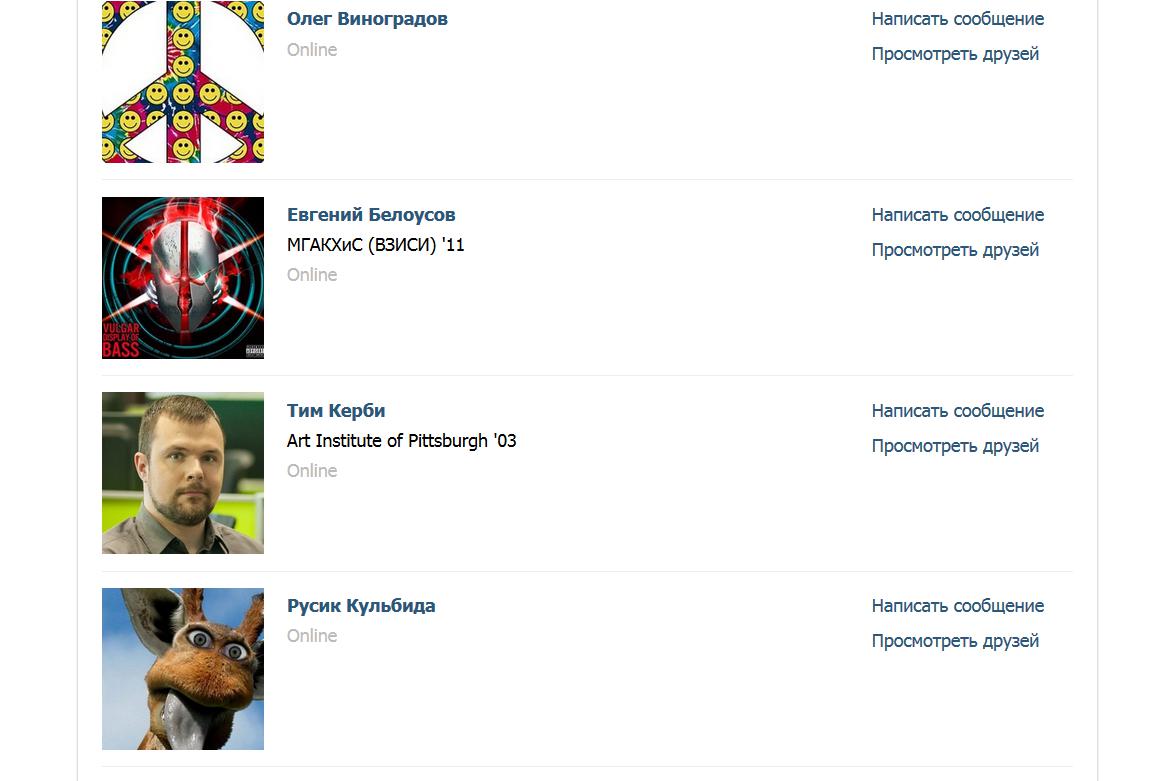Click Написать сообщение for Олег Виноградов
This screenshot has width=1152, height=781.
(958, 19)
